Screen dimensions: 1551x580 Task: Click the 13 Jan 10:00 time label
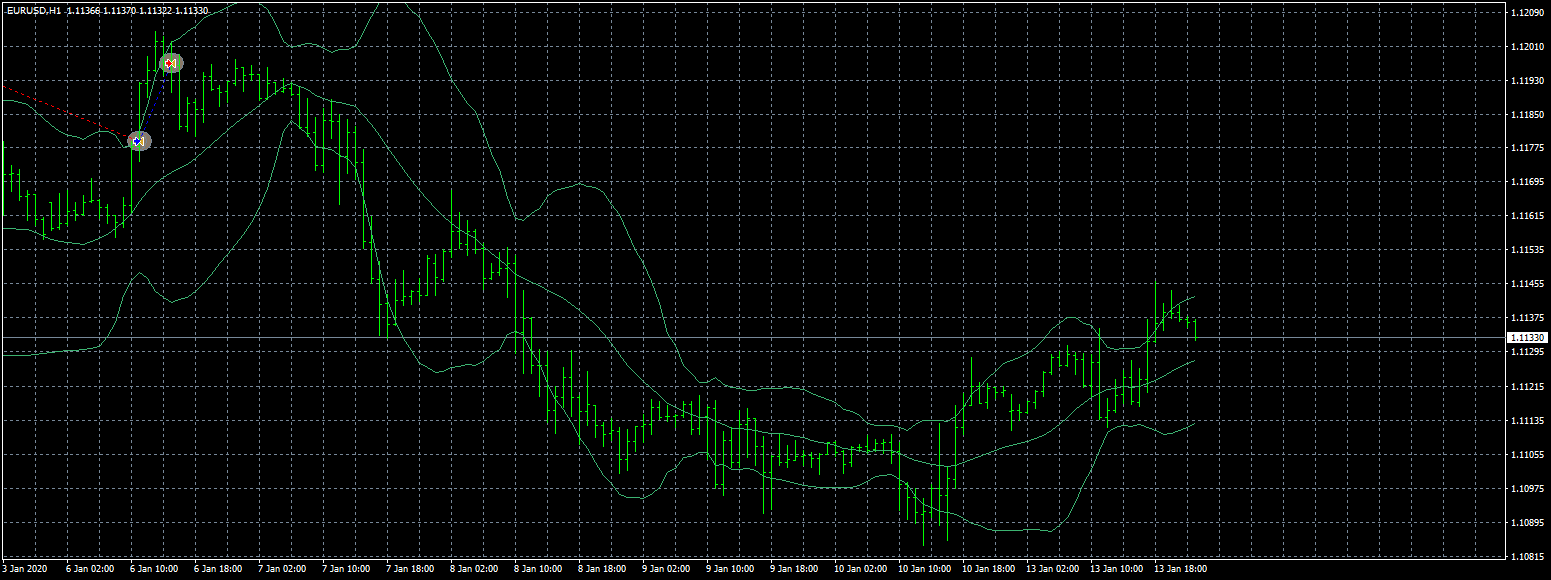[1117, 568]
